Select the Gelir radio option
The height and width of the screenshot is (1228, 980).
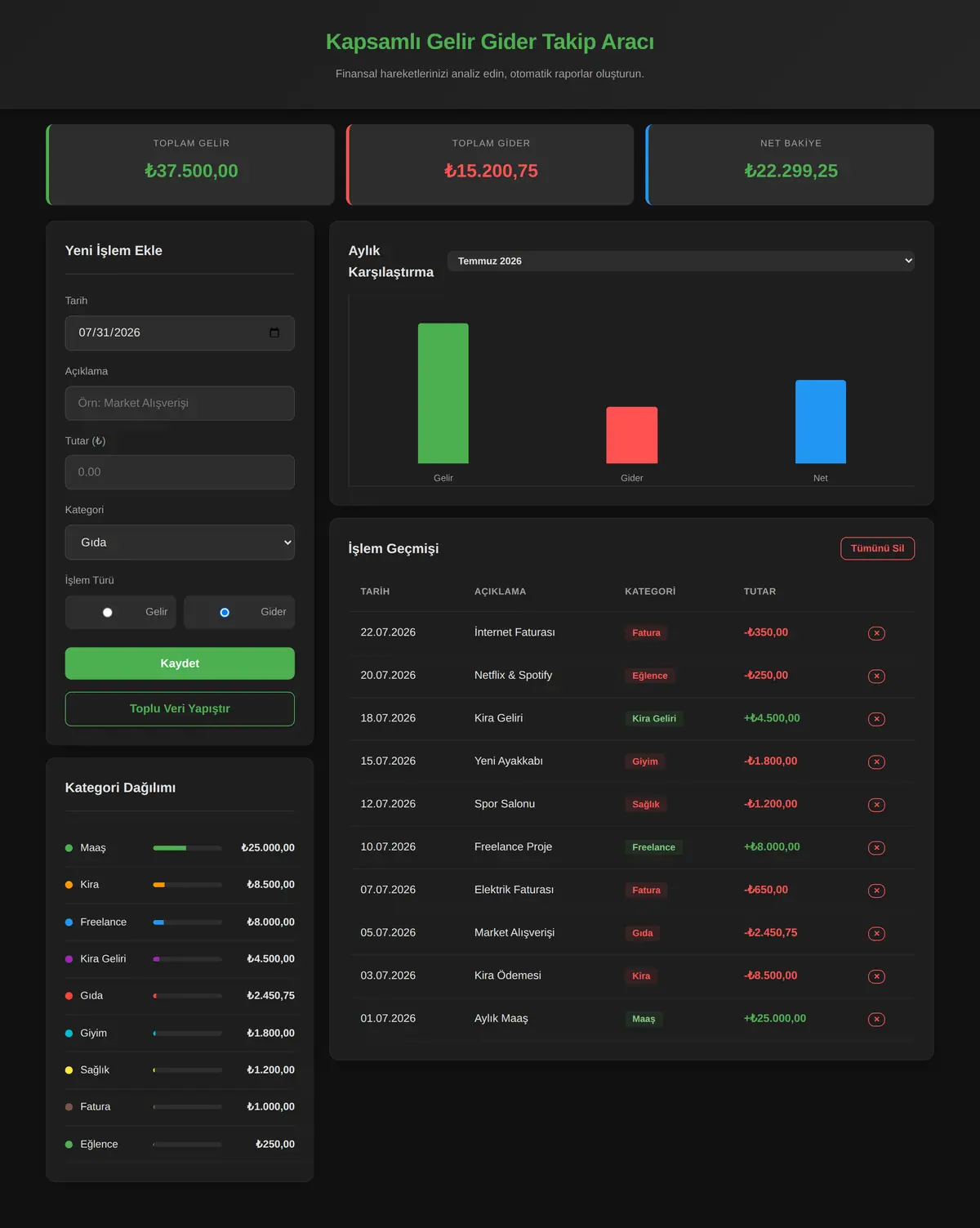pos(107,612)
